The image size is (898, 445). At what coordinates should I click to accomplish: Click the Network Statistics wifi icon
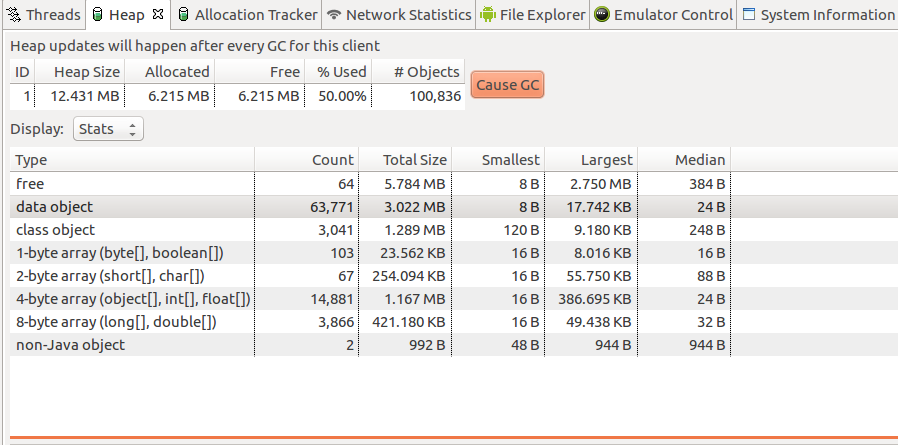pyautogui.click(x=334, y=15)
